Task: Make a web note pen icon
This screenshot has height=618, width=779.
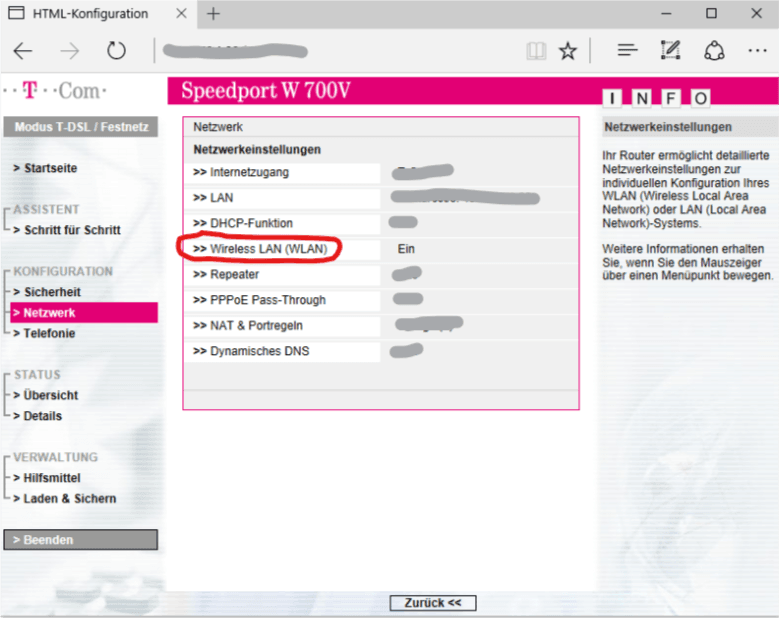Action: click(670, 50)
